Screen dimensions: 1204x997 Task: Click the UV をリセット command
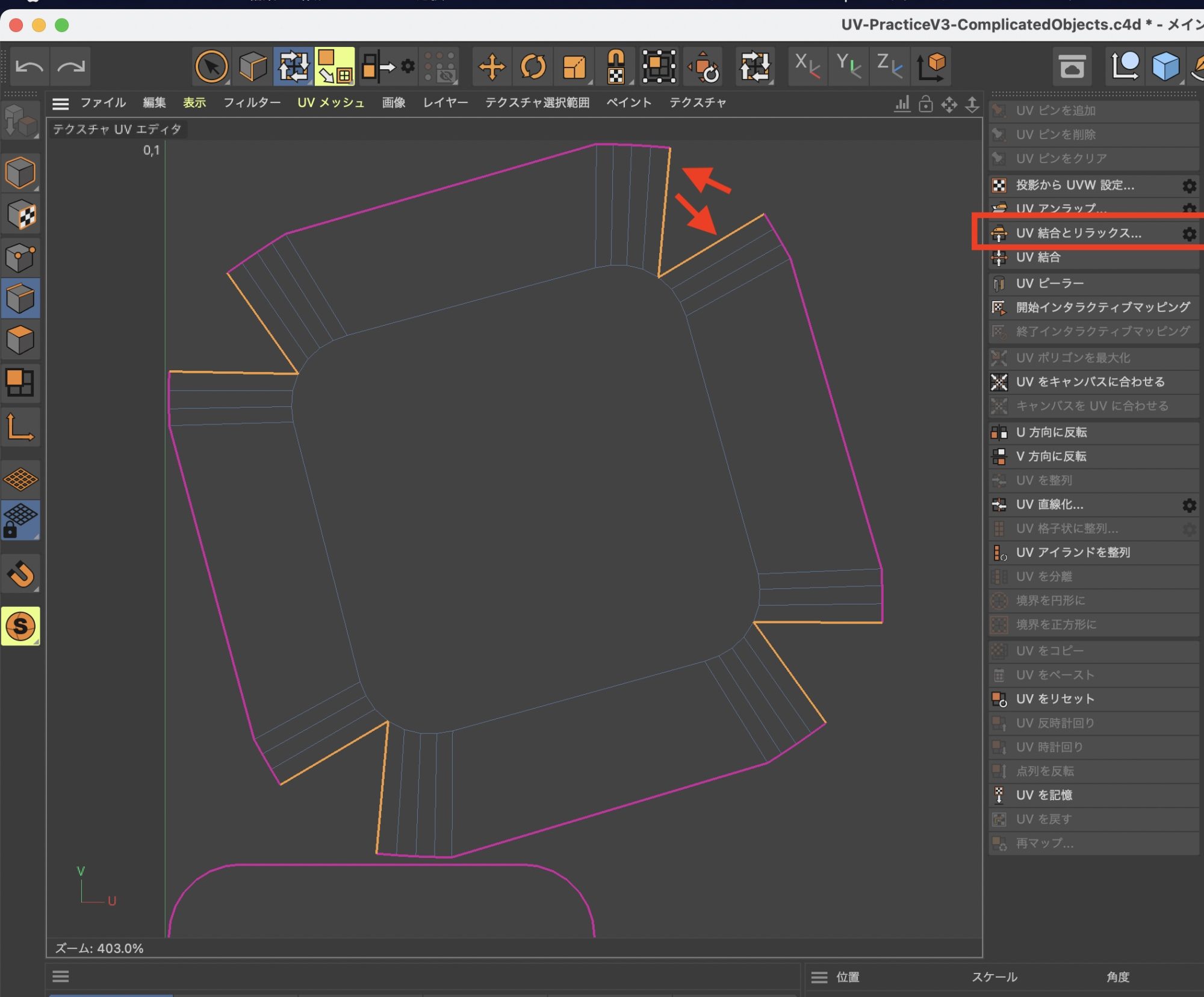click(1055, 699)
